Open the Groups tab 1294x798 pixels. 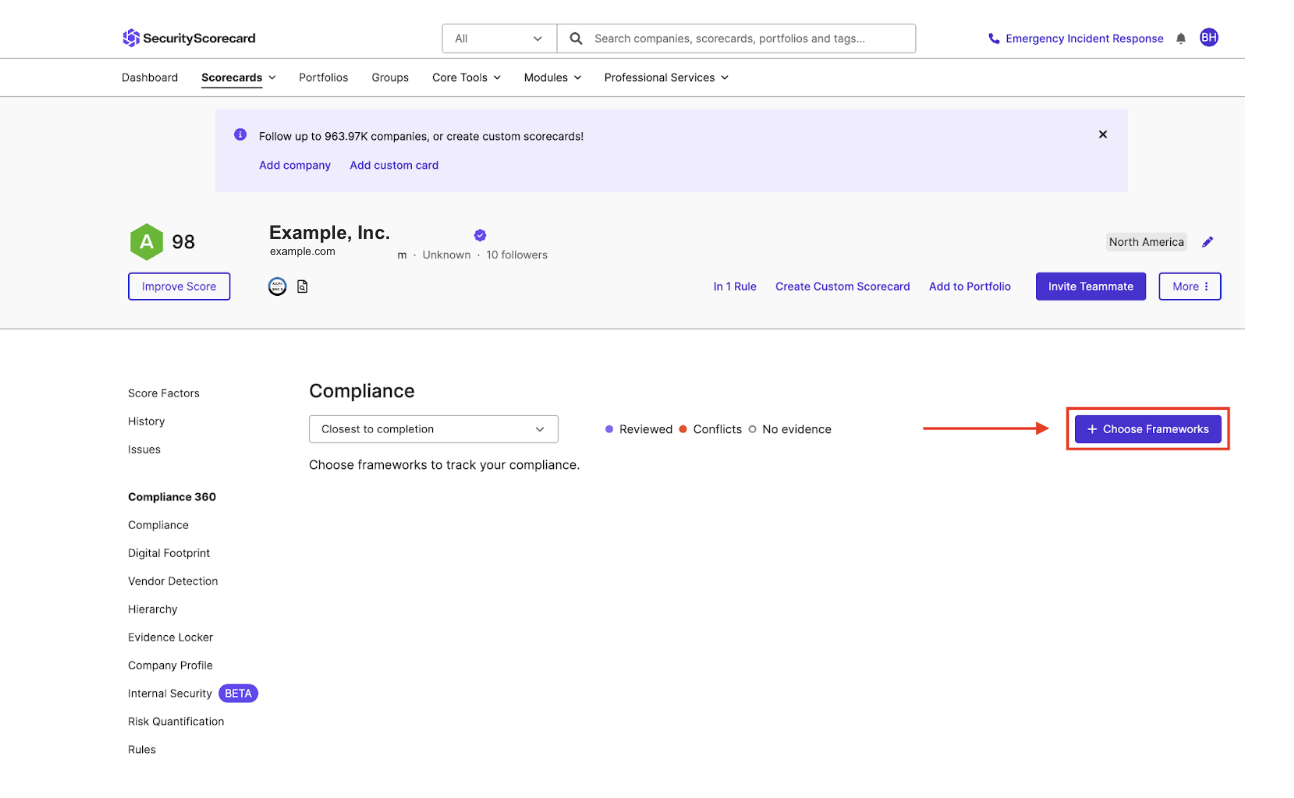pyautogui.click(x=390, y=77)
